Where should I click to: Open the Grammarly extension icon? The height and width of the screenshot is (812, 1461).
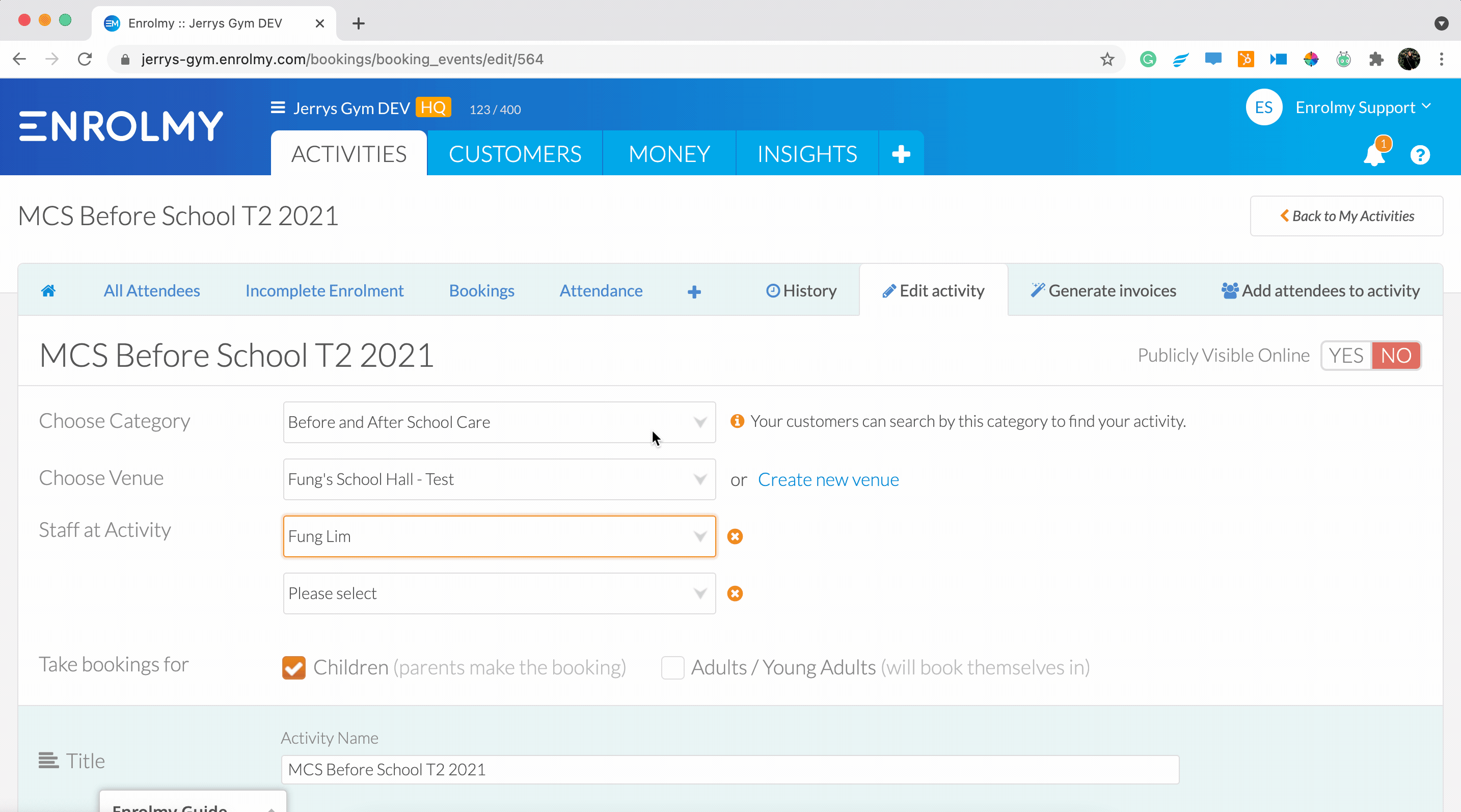coord(1148,59)
